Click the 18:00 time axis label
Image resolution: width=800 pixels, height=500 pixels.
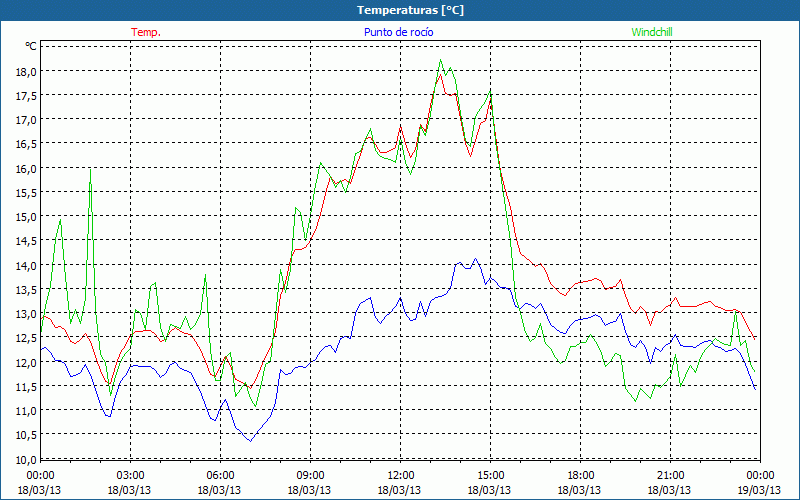580,476
